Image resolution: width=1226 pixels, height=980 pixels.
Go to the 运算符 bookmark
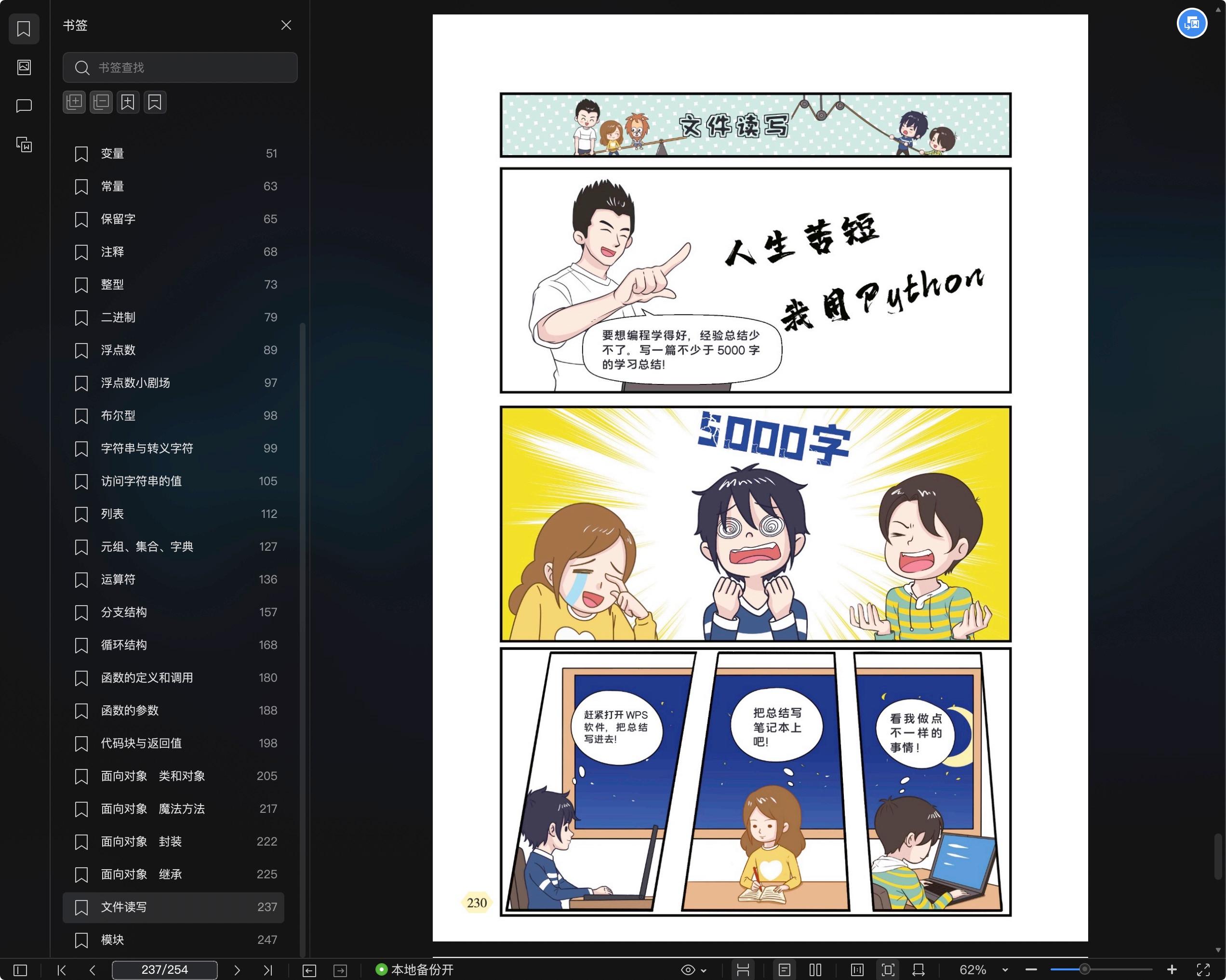[173, 580]
